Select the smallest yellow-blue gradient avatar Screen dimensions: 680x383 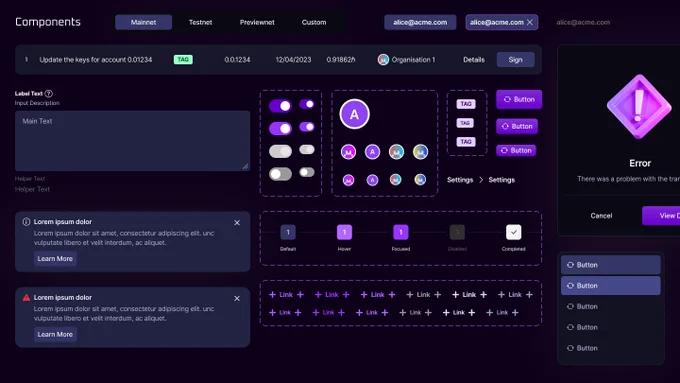420,180
